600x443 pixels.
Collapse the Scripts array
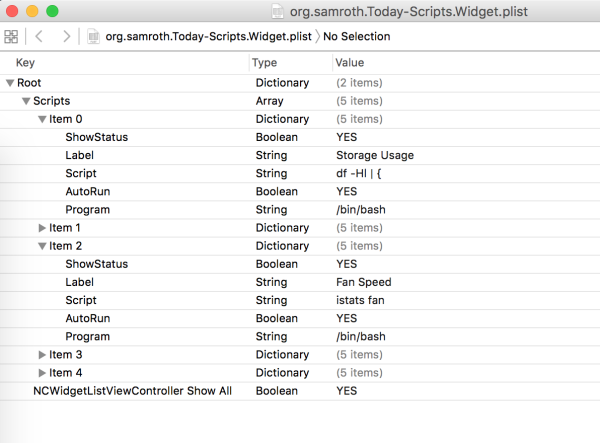26,101
